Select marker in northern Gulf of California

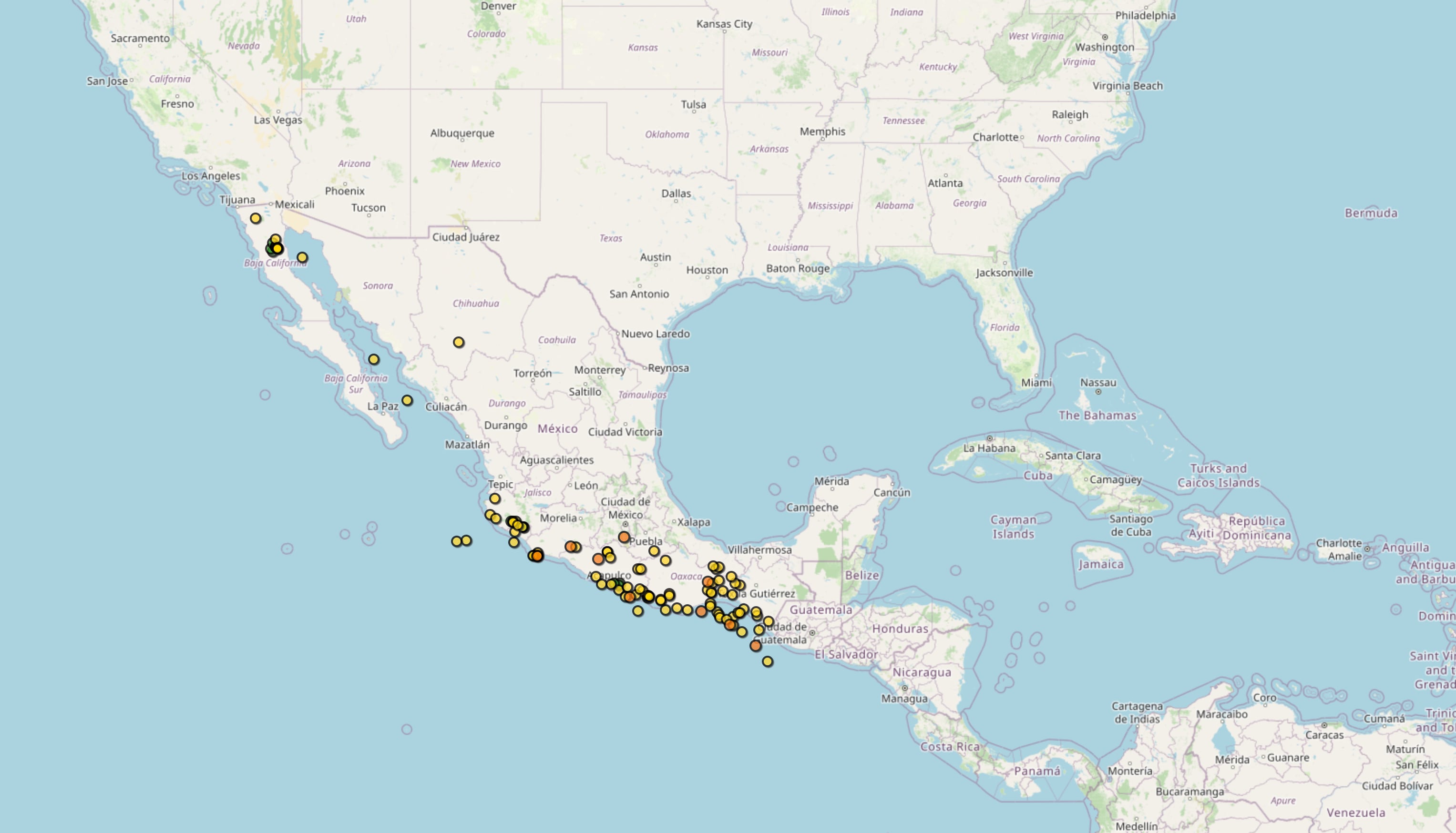(302, 257)
